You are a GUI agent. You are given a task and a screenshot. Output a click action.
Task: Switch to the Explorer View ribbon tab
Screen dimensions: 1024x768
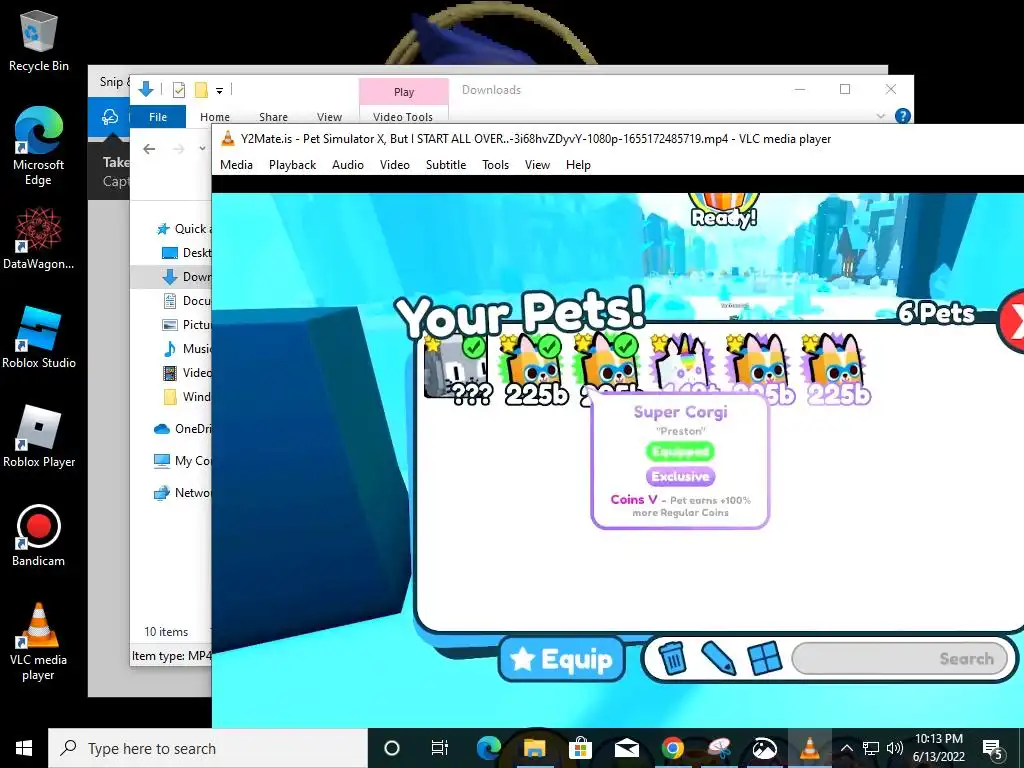(329, 117)
